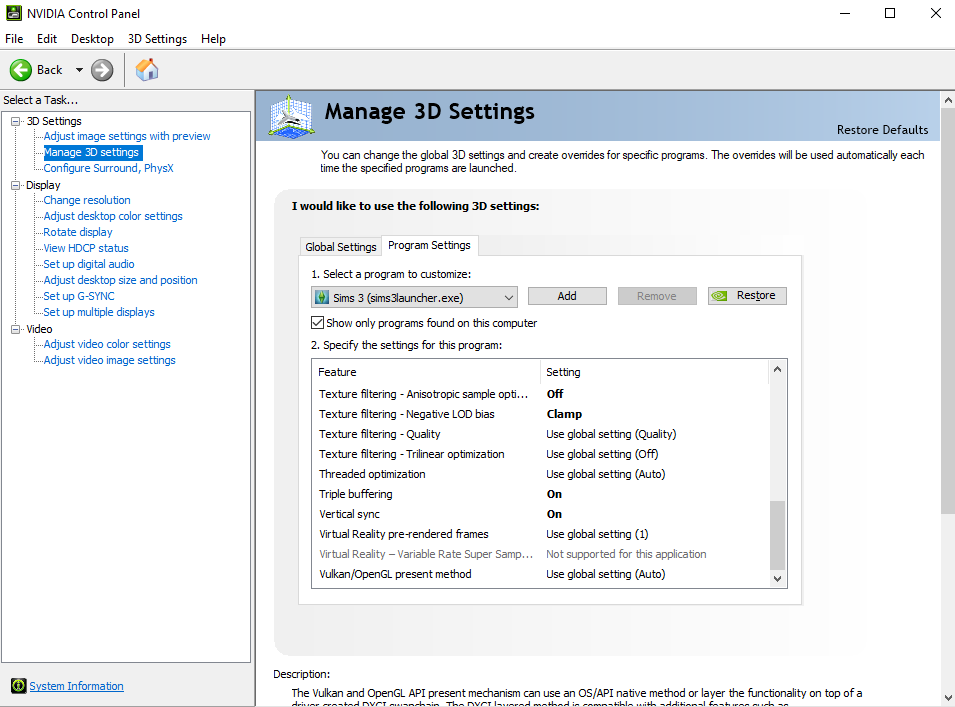
Task: Click main panel scroll up arrow
Action: click(x=948, y=100)
